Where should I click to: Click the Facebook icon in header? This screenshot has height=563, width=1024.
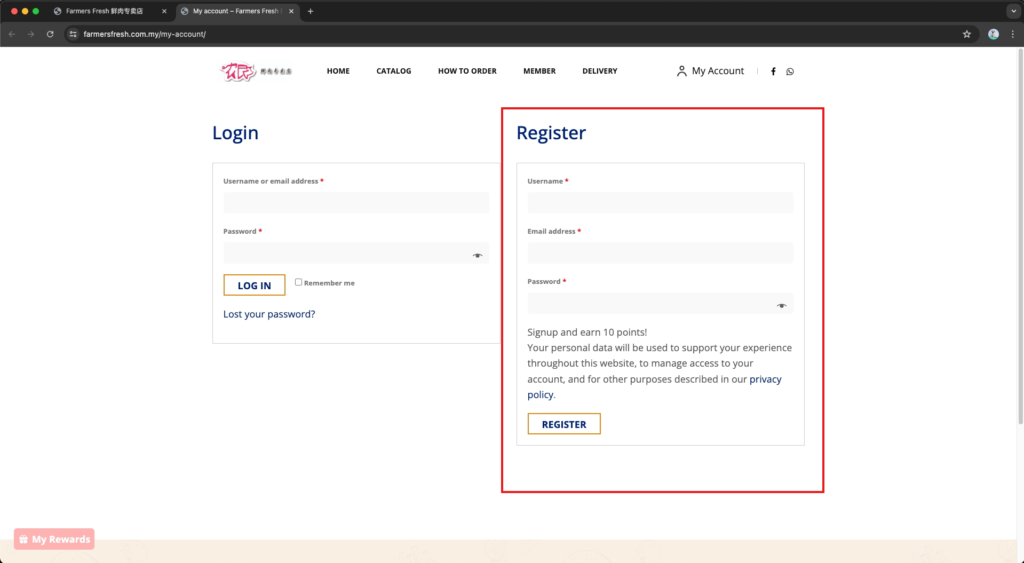tap(773, 71)
